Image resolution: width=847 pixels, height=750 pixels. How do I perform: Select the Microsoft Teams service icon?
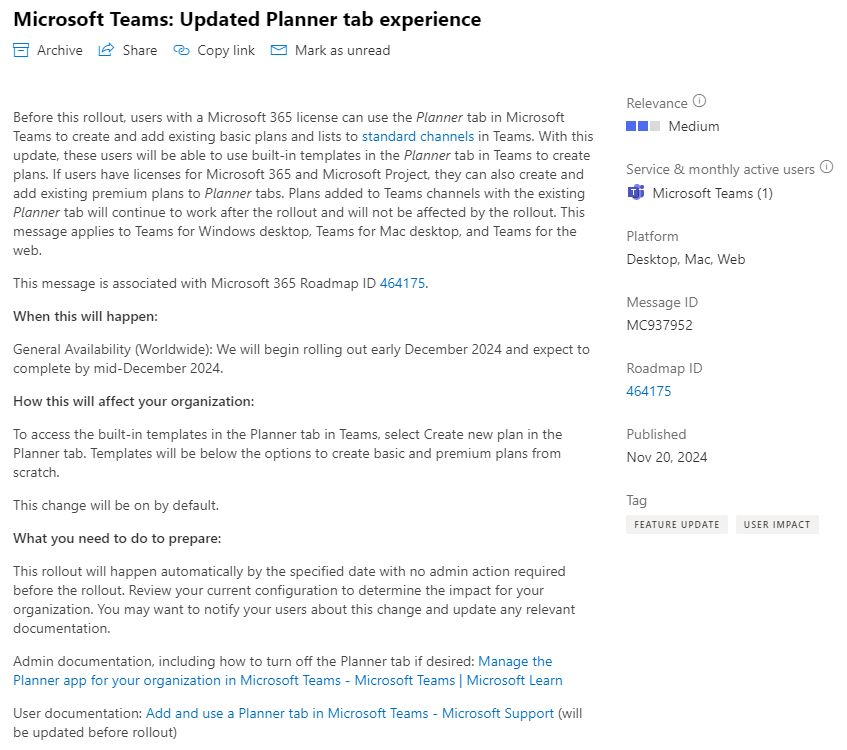coord(635,192)
